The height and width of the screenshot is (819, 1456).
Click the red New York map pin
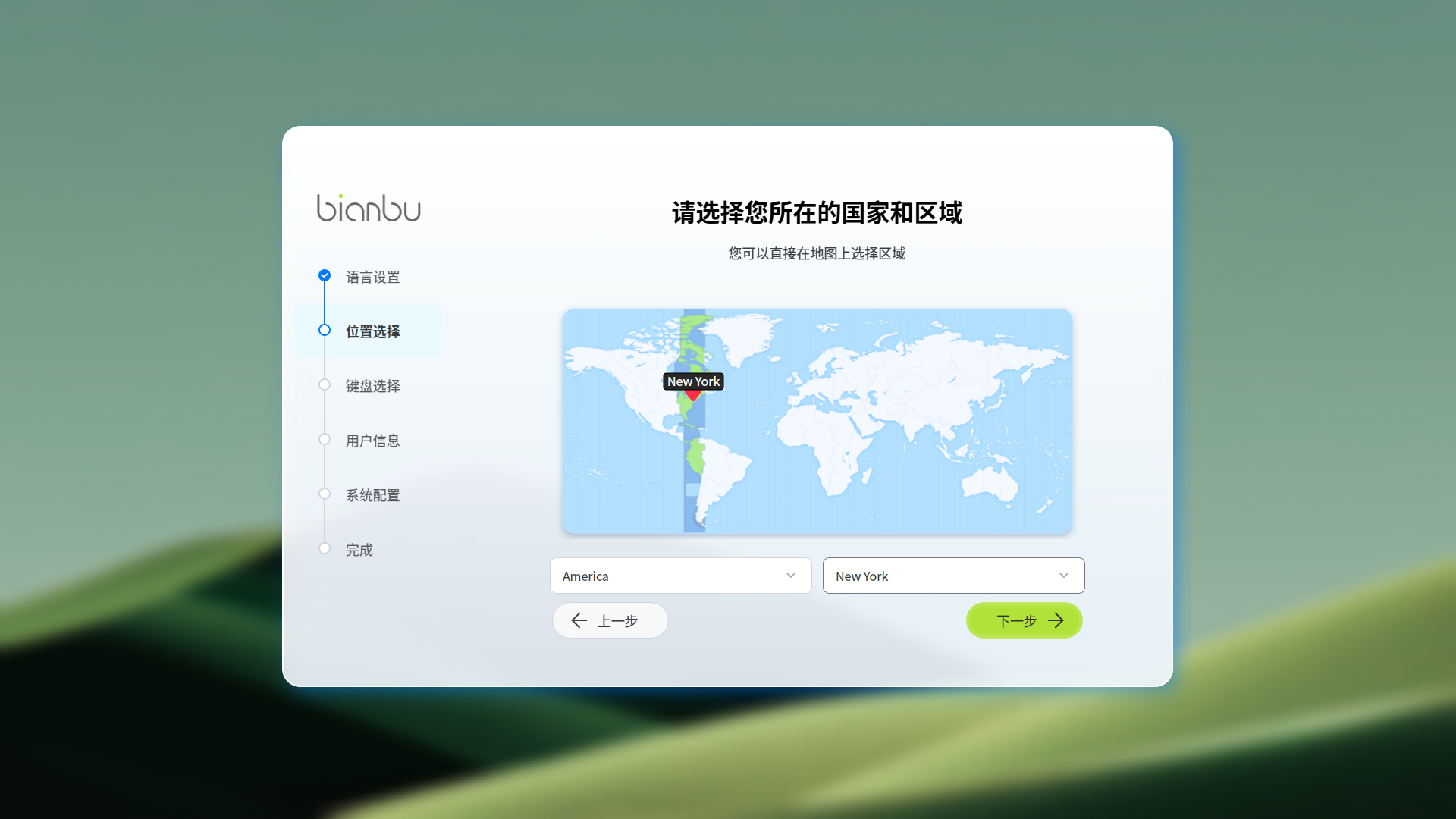[x=693, y=394]
